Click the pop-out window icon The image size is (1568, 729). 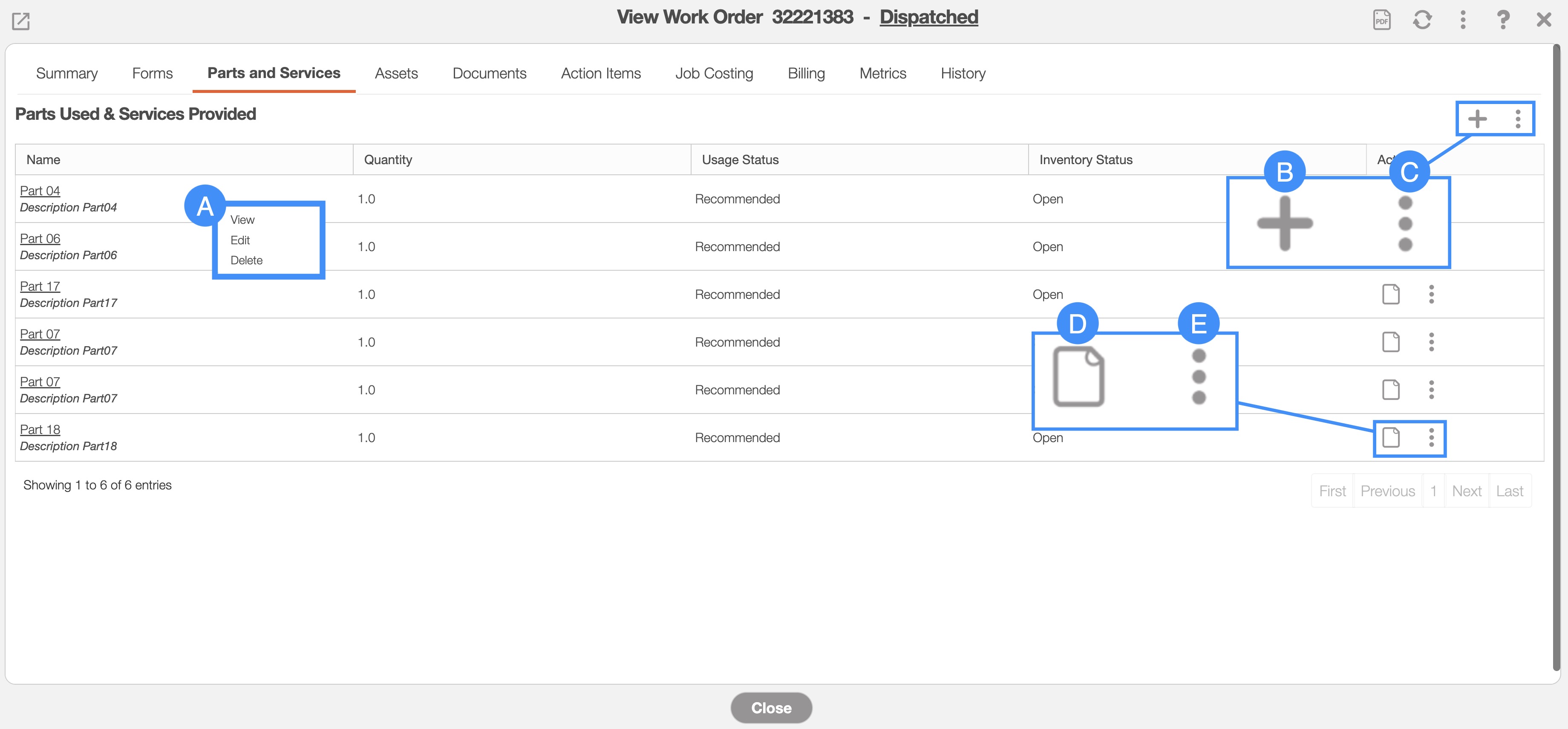(21, 21)
